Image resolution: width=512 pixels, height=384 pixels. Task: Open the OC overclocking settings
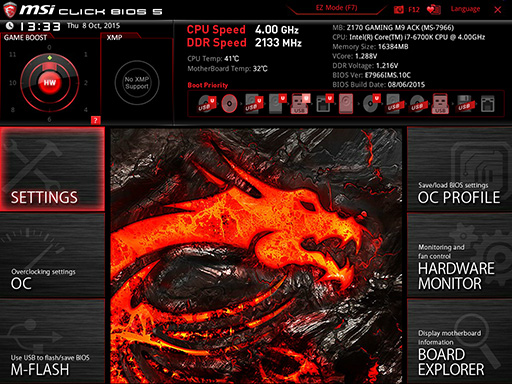[x=52, y=255]
